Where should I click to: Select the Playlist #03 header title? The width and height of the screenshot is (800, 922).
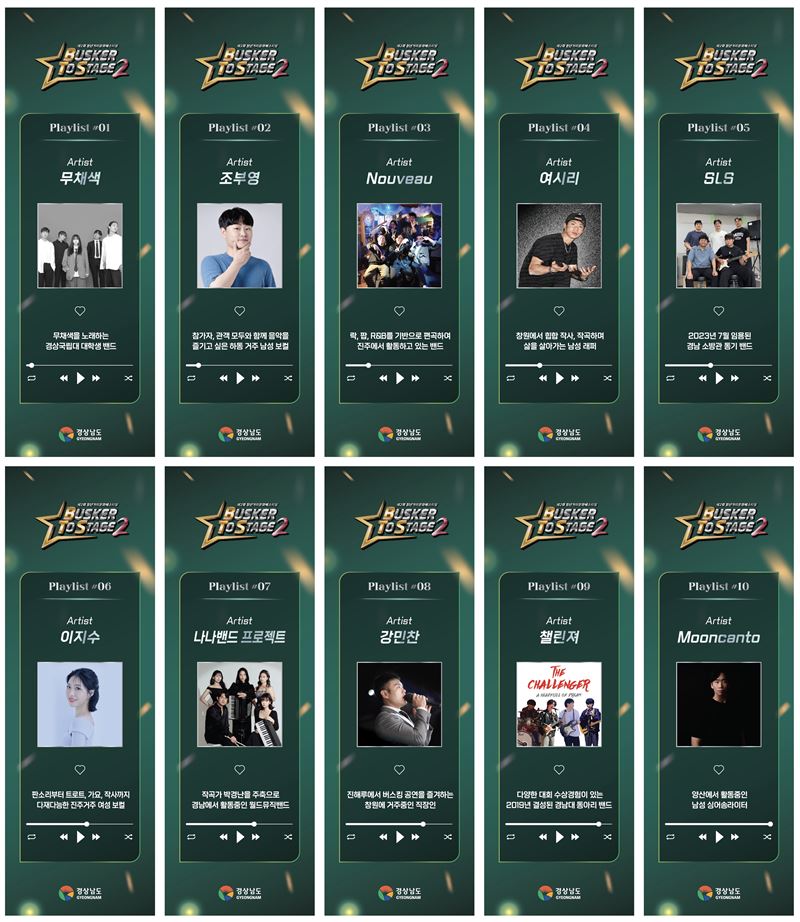click(399, 128)
